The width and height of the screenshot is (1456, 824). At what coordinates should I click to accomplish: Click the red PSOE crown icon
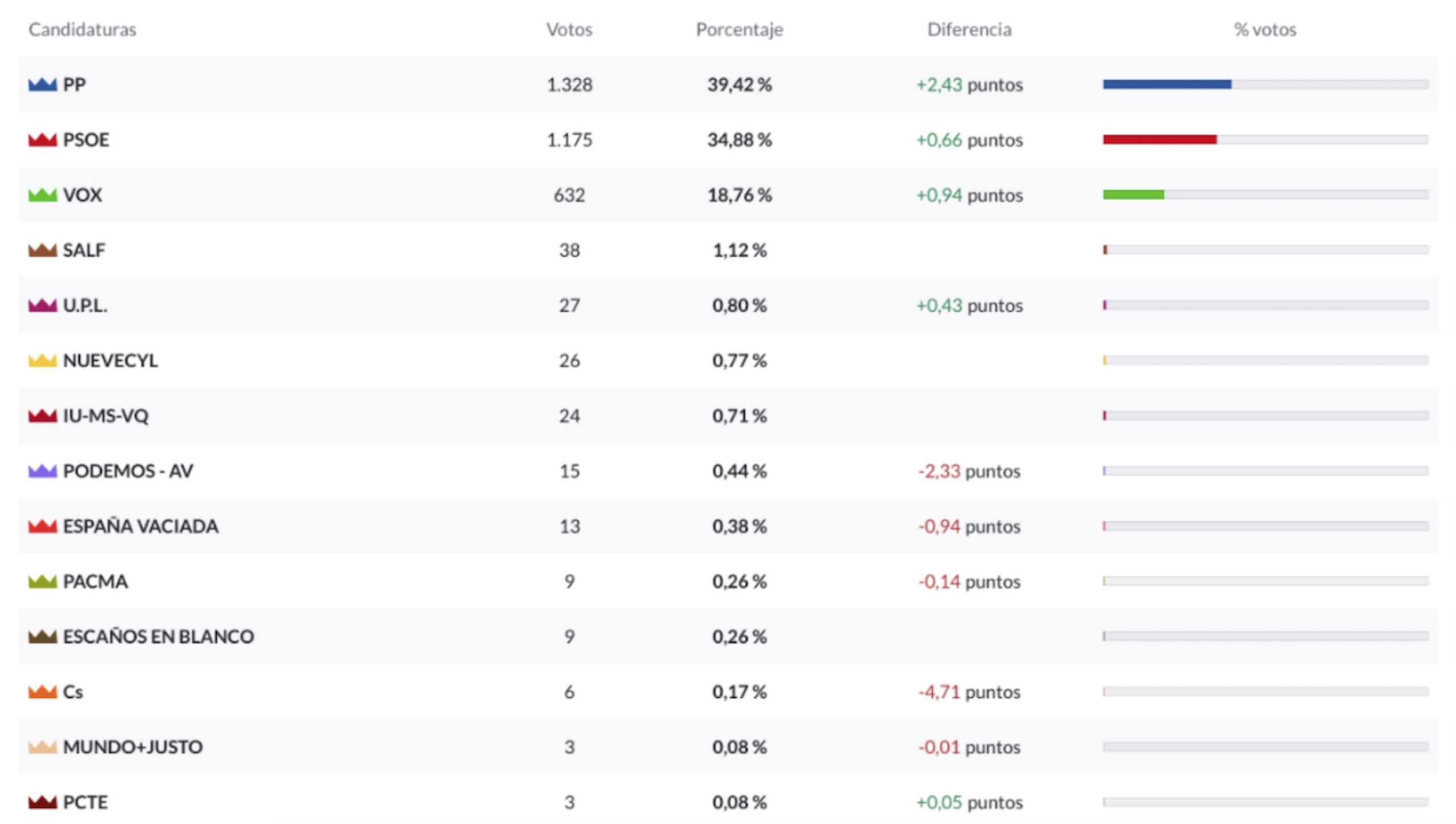click(x=43, y=140)
